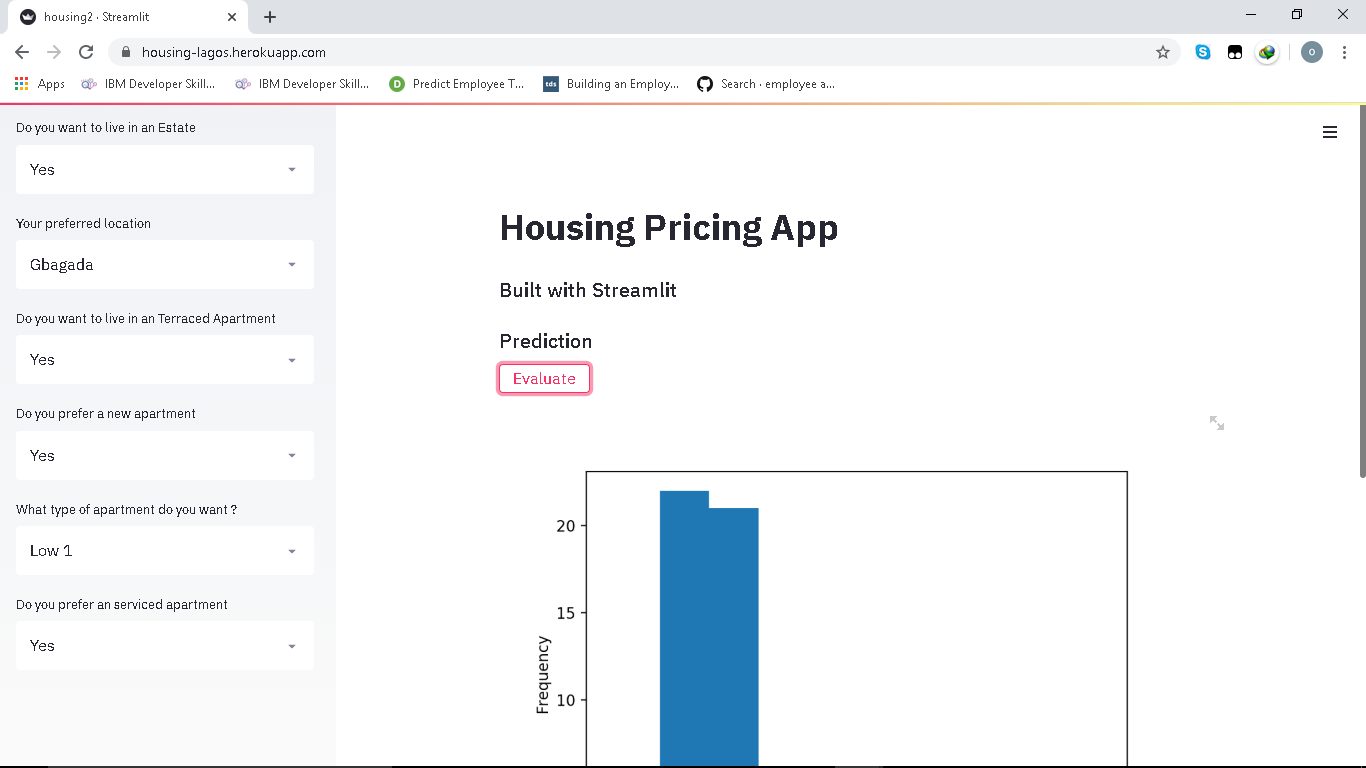Image resolution: width=1366 pixels, height=768 pixels.
Task: Click the browser forward arrow
Action: tap(54, 52)
